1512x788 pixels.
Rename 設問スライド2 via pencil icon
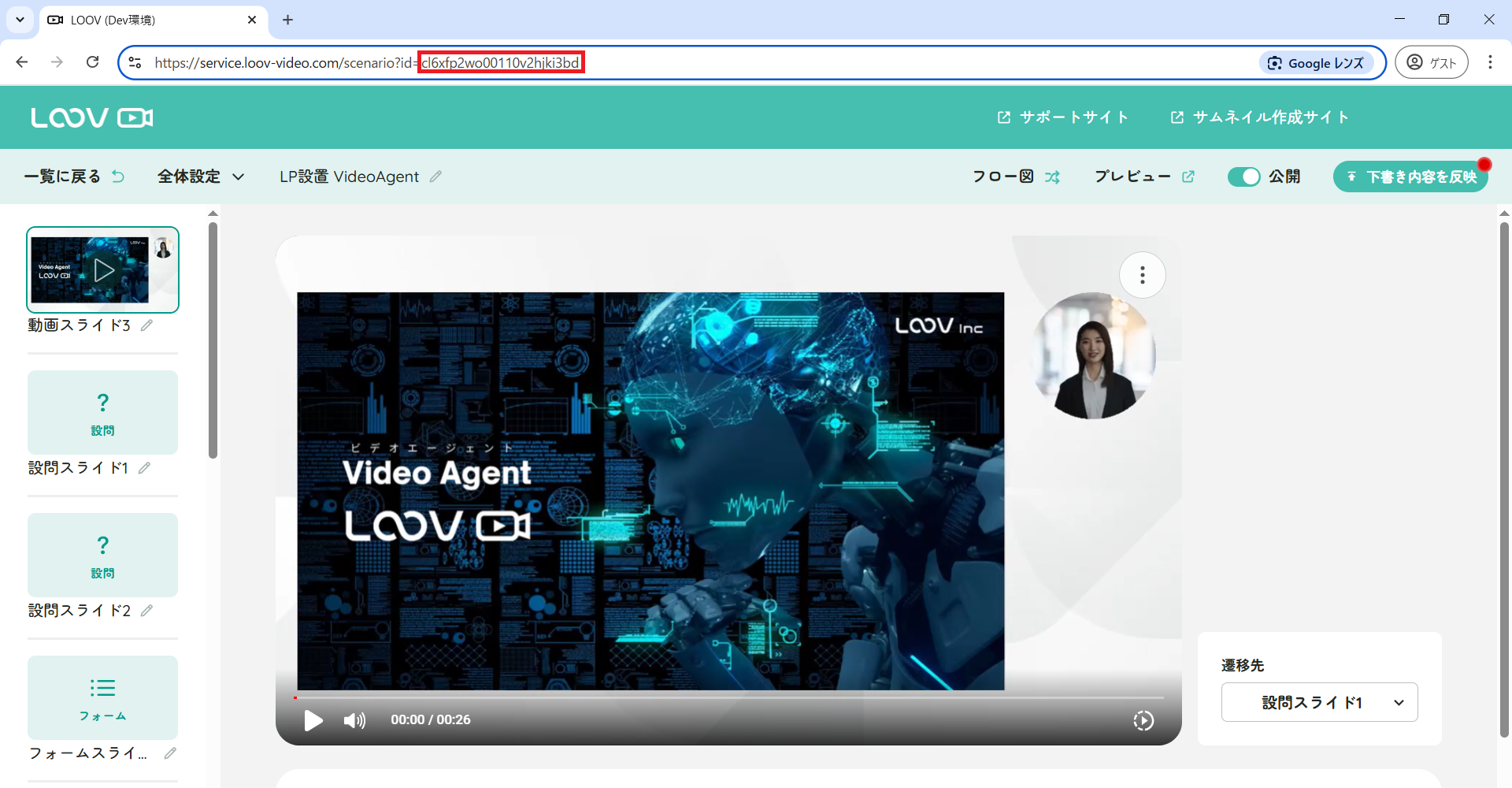coord(146,611)
